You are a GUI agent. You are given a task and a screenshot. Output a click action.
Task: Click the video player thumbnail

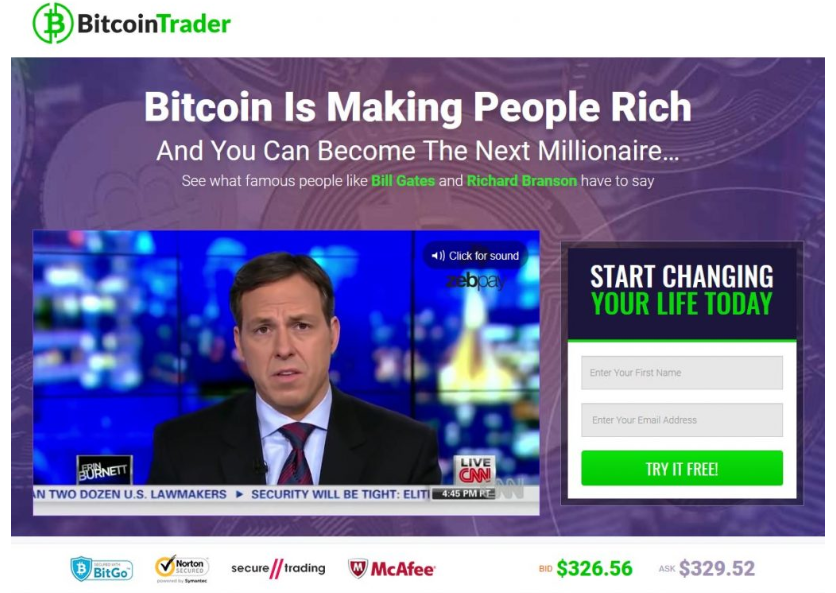coord(286,373)
